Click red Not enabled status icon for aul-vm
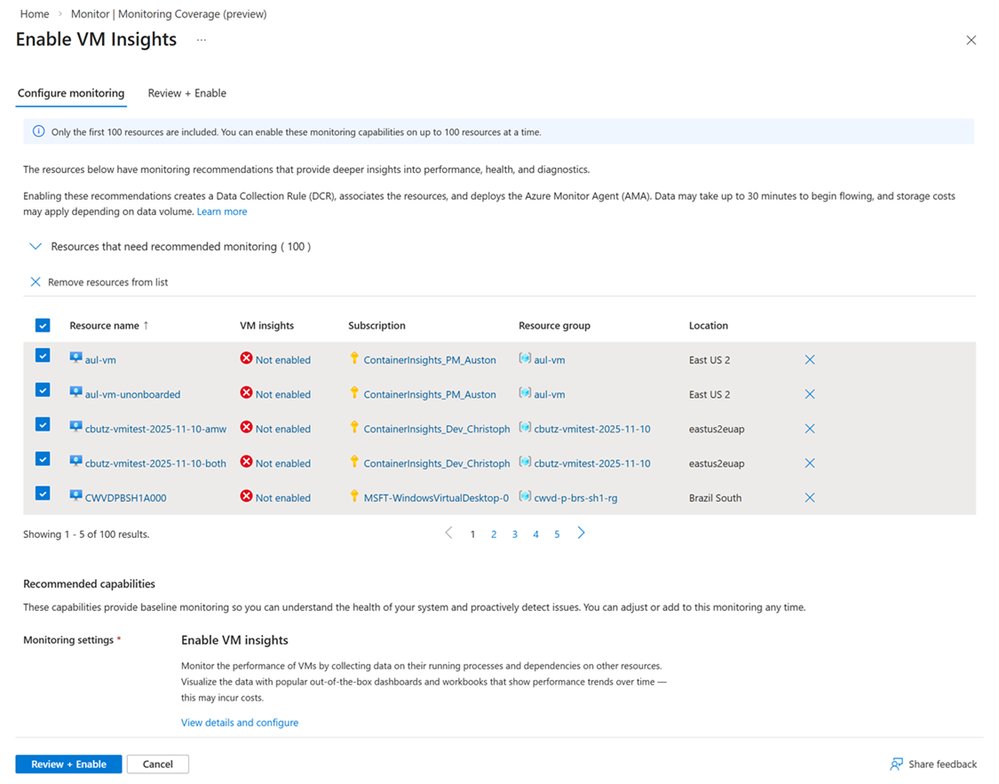The height and width of the screenshot is (784, 999). pos(246,359)
